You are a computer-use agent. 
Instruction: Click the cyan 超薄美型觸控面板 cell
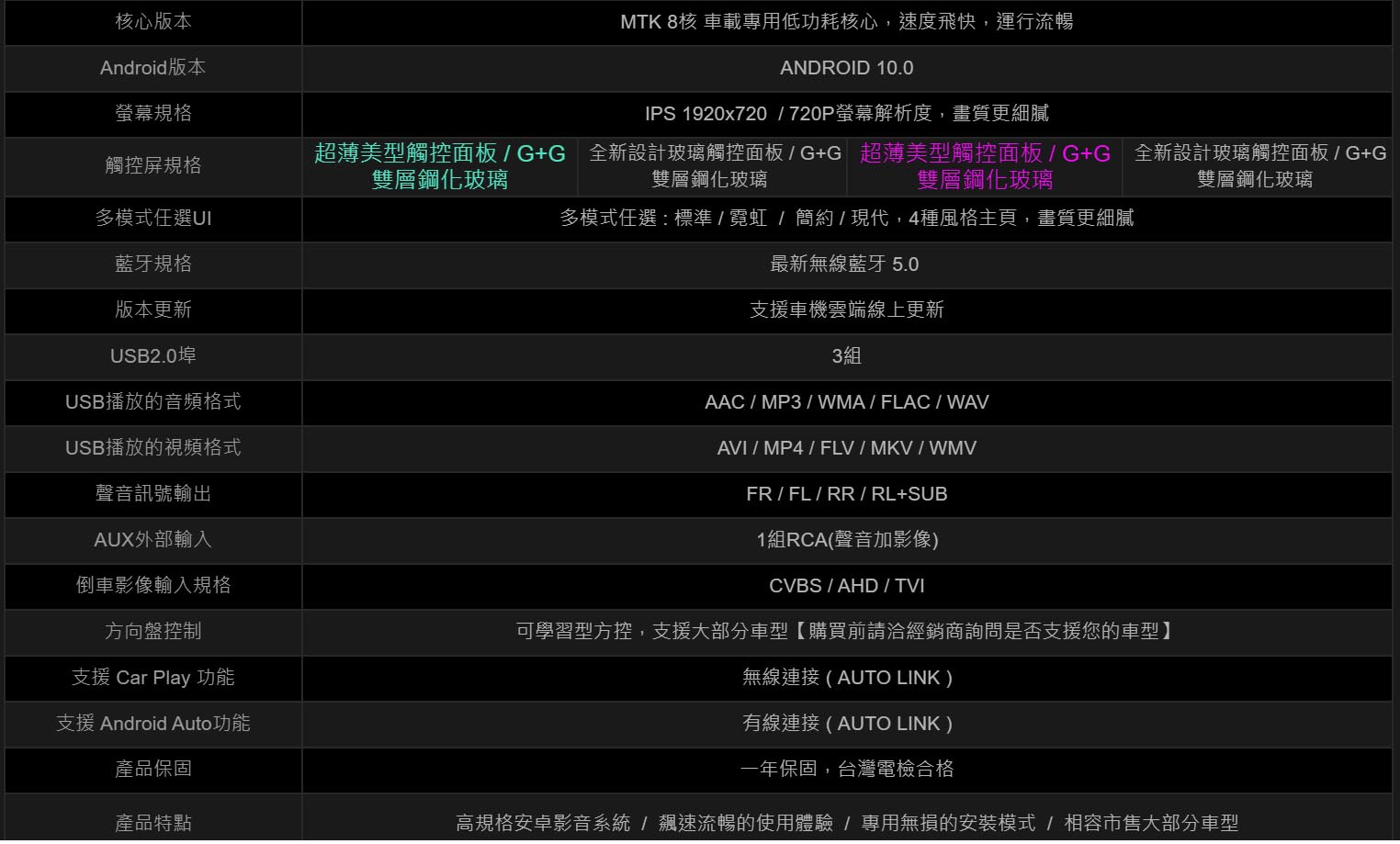[x=439, y=166]
